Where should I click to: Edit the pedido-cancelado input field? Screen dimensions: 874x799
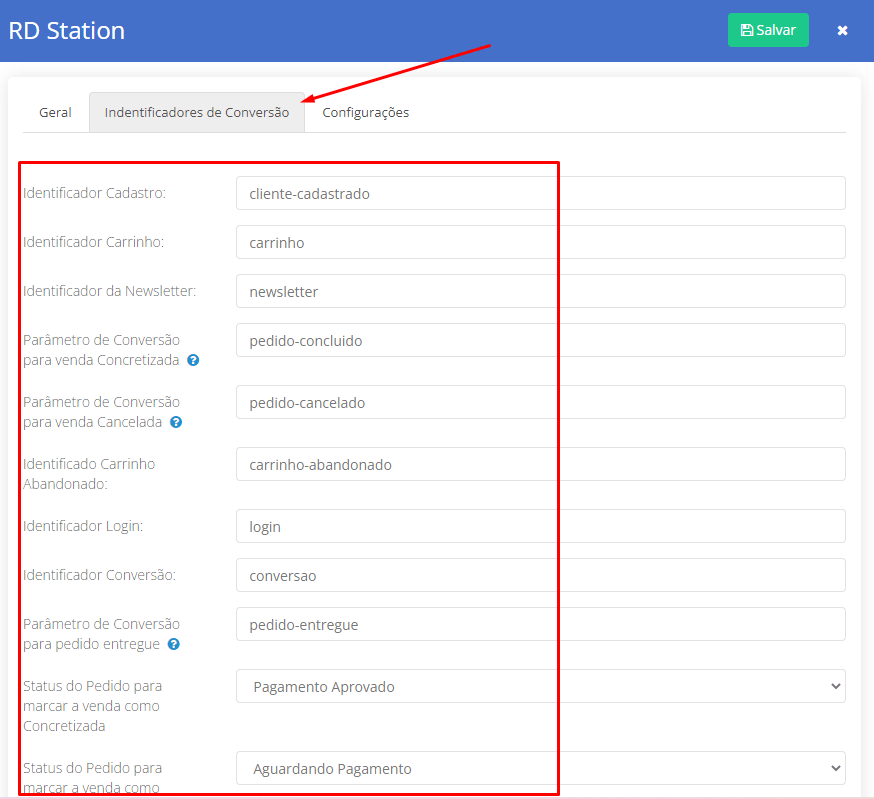click(x=541, y=403)
